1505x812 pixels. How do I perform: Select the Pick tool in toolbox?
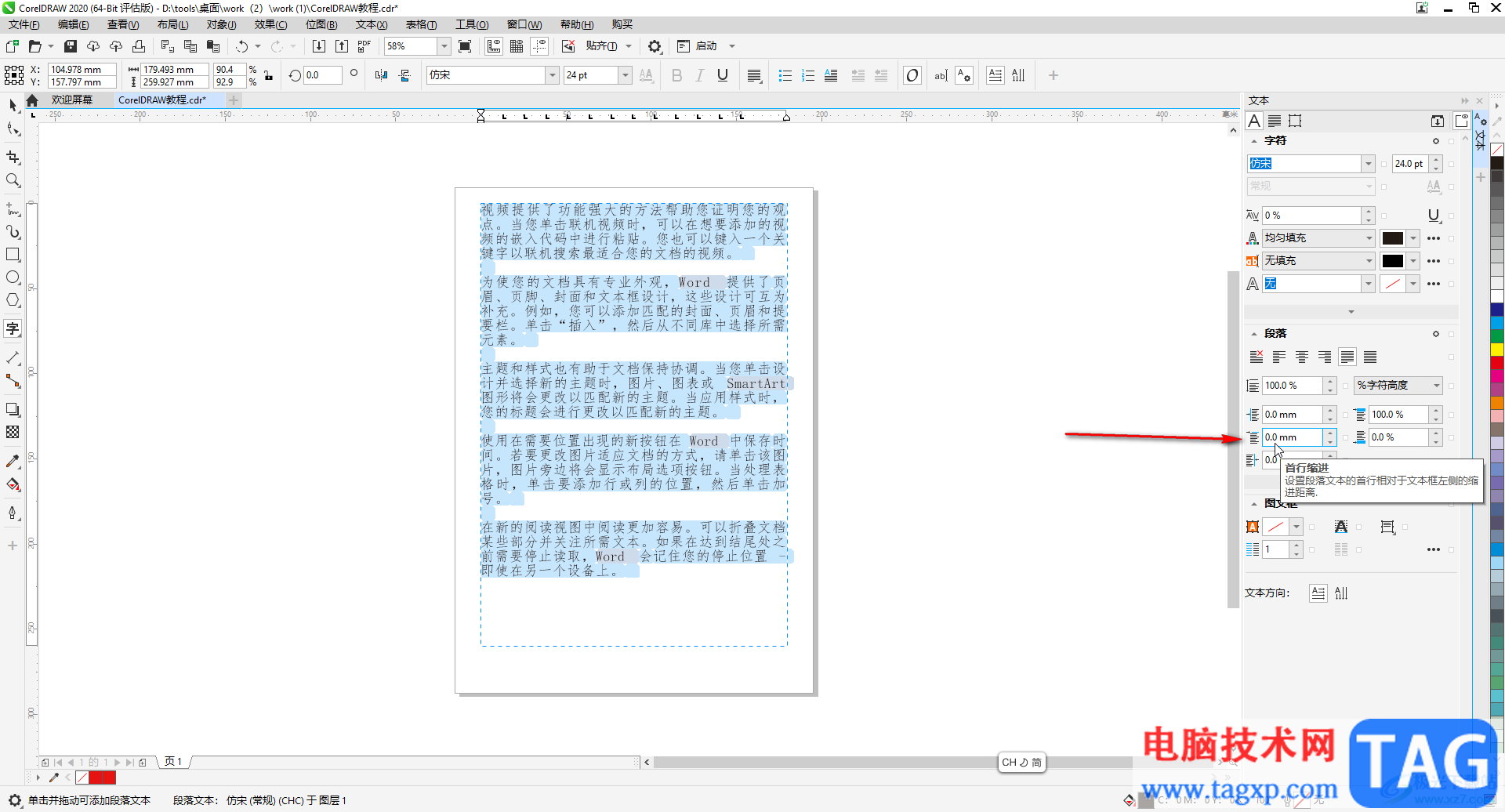pyautogui.click(x=13, y=105)
